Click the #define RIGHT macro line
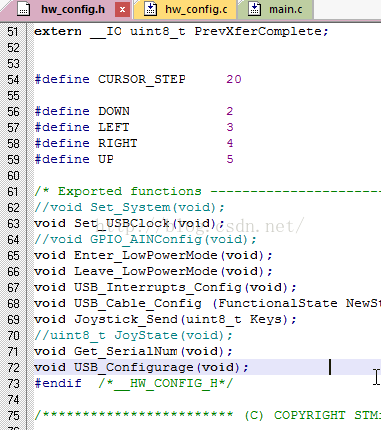Image resolution: width=381 pixels, height=430 pixels. click(x=134, y=143)
